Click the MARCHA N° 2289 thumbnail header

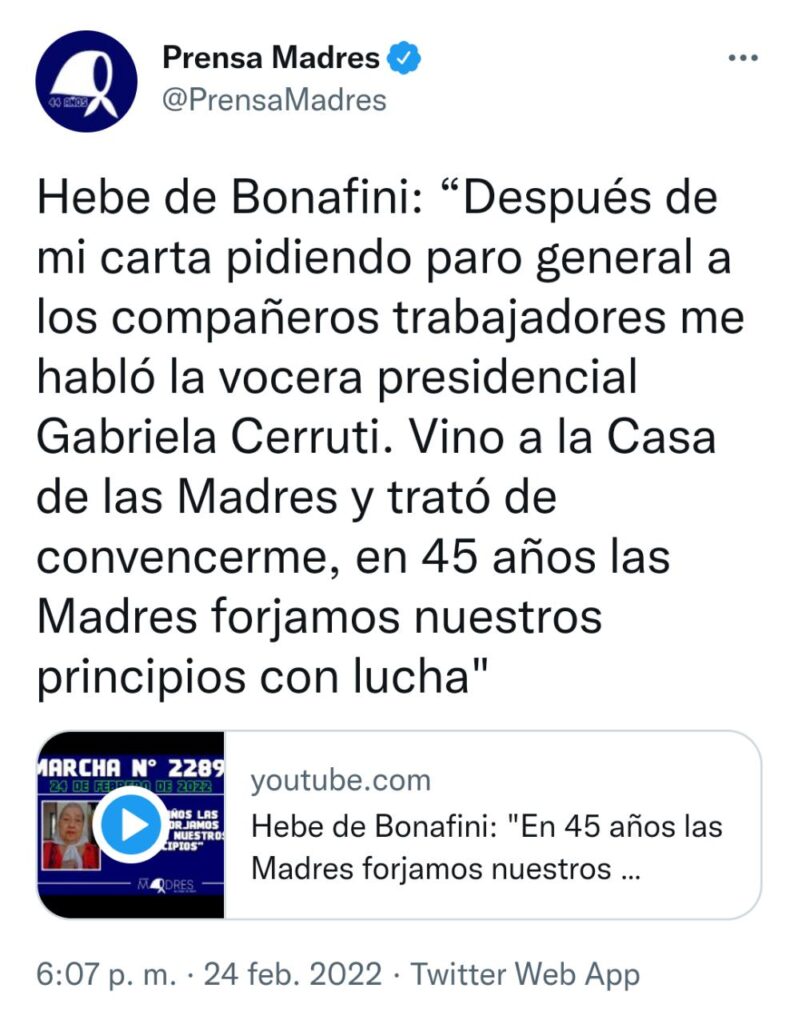tap(130, 767)
